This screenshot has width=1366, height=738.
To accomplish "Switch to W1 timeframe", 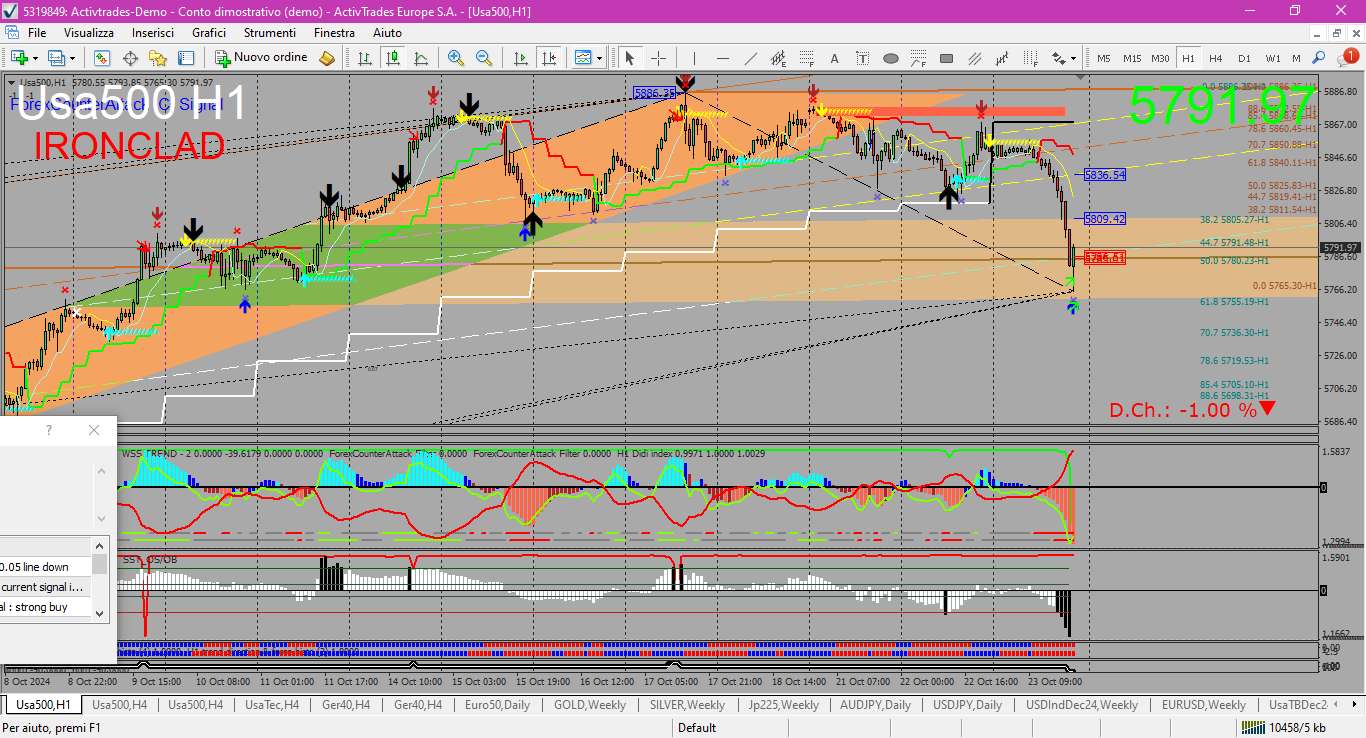I will (x=1272, y=58).
